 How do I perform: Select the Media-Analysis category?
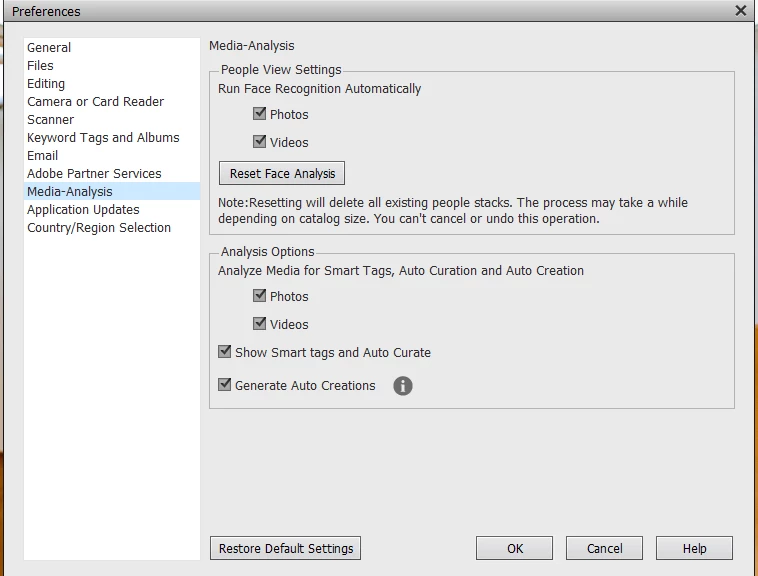click(x=112, y=191)
